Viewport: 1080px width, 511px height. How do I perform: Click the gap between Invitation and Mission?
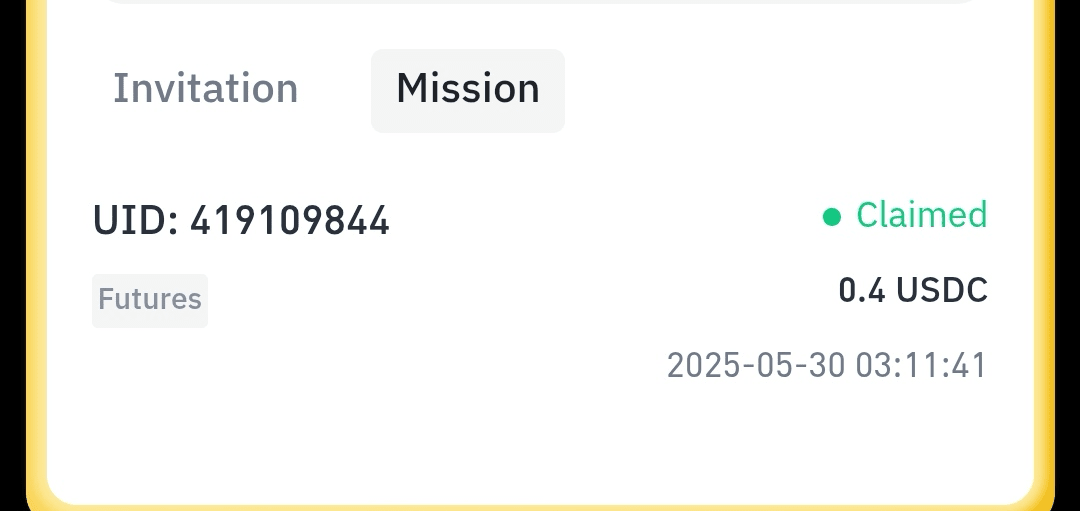[x=335, y=90]
